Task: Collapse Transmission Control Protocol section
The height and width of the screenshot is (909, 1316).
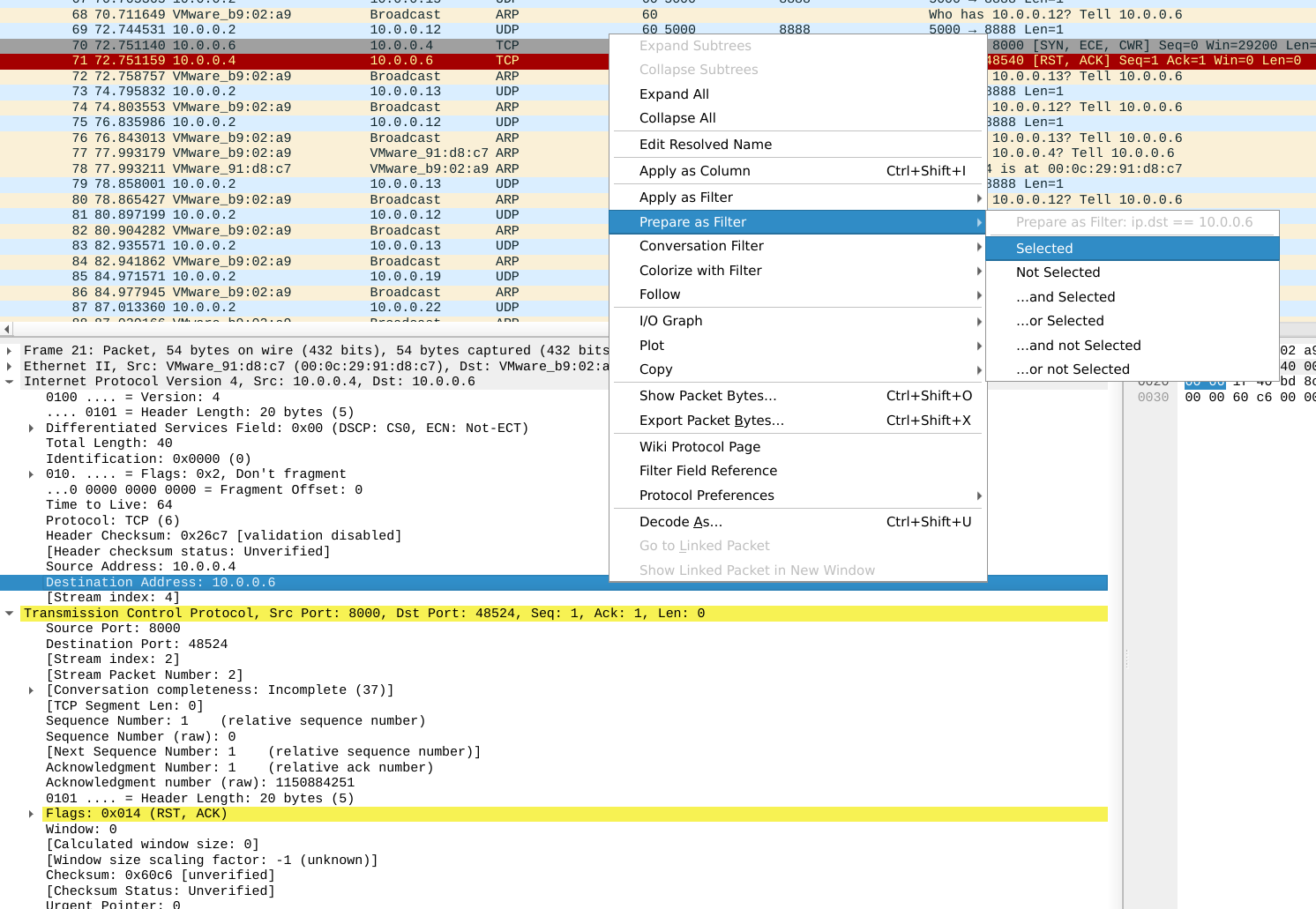Action: point(9,614)
